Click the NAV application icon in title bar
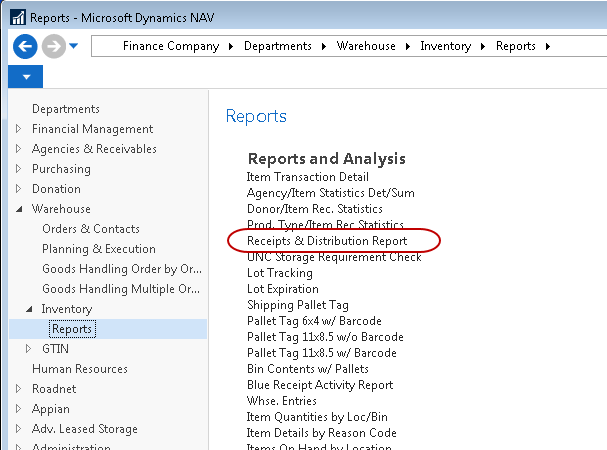607x450 pixels. [x=15, y=17]
